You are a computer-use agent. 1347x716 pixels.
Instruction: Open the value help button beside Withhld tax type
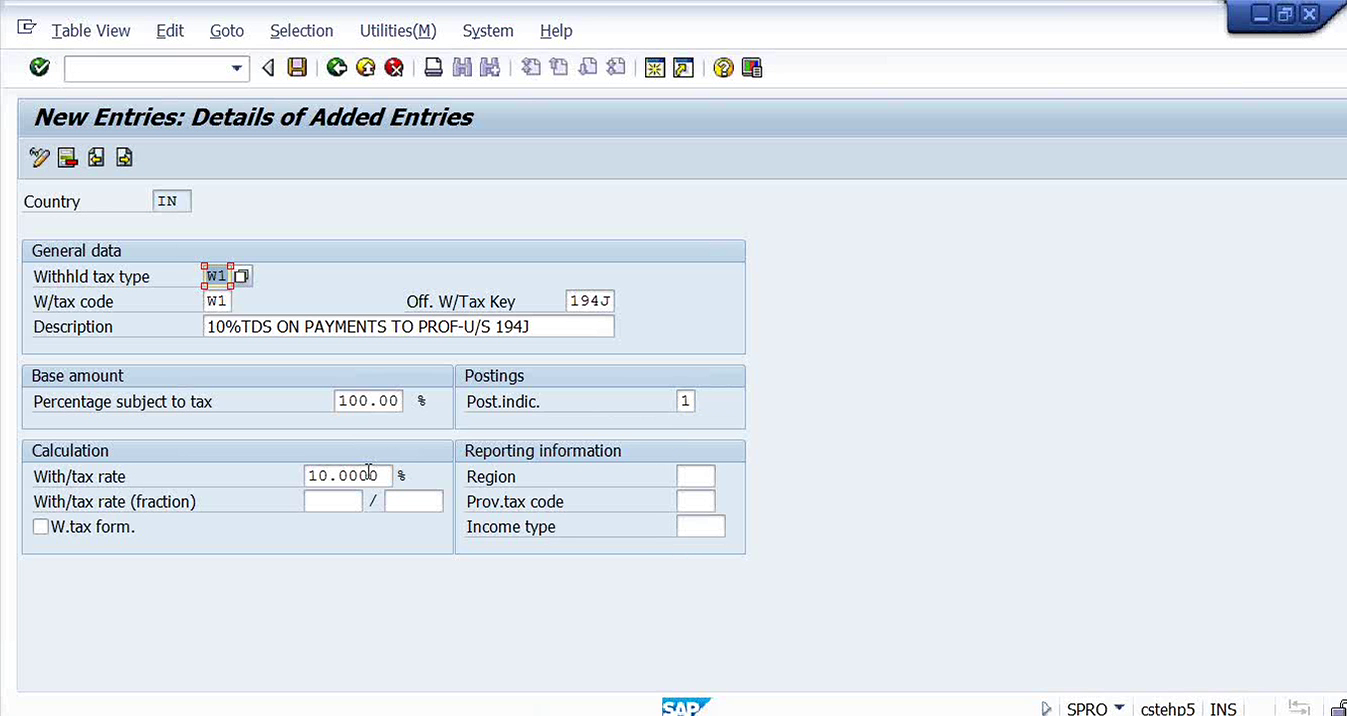pyautogui.click(x=243, y=276)
